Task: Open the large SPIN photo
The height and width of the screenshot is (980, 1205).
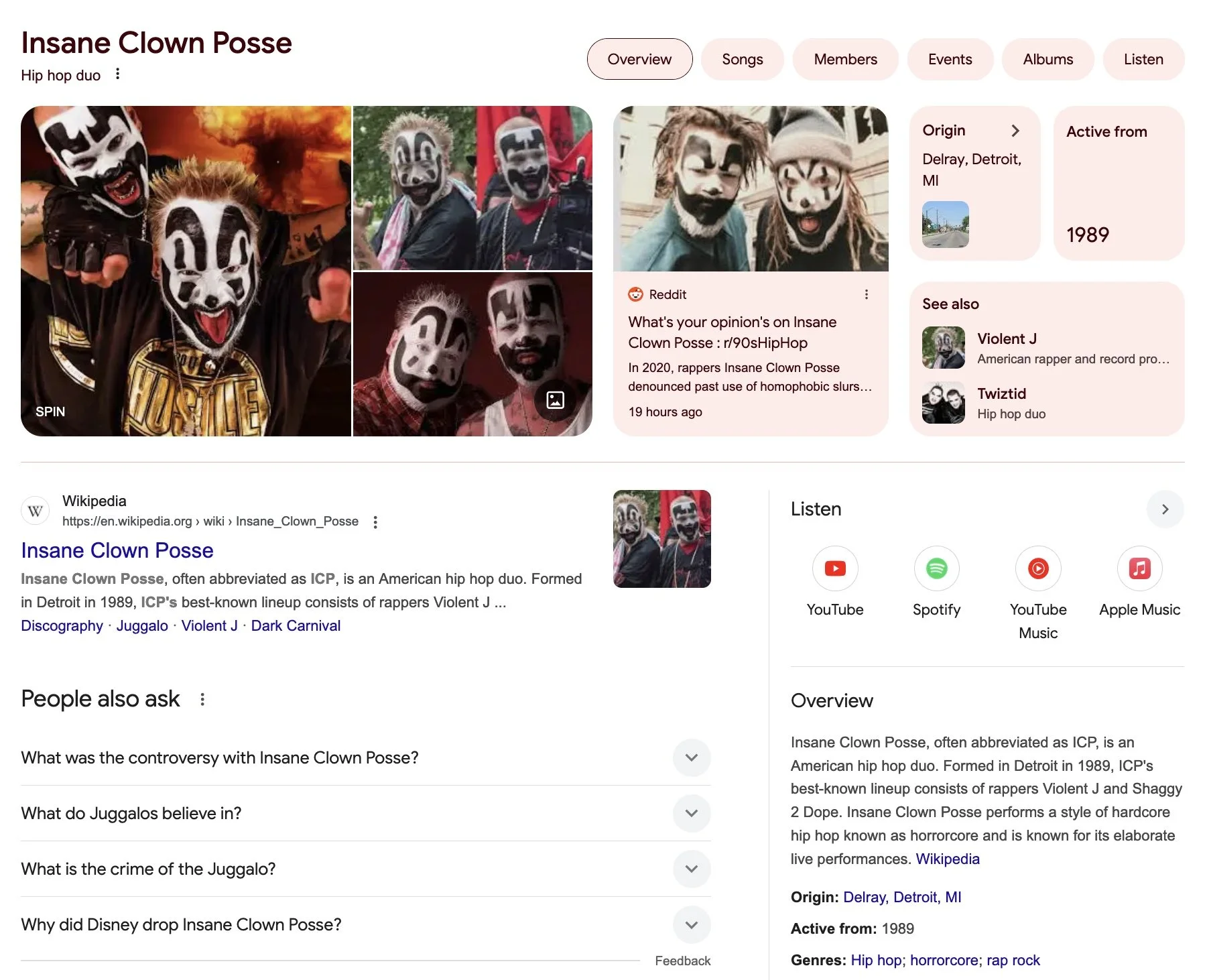Action: (x=186, y=271)
